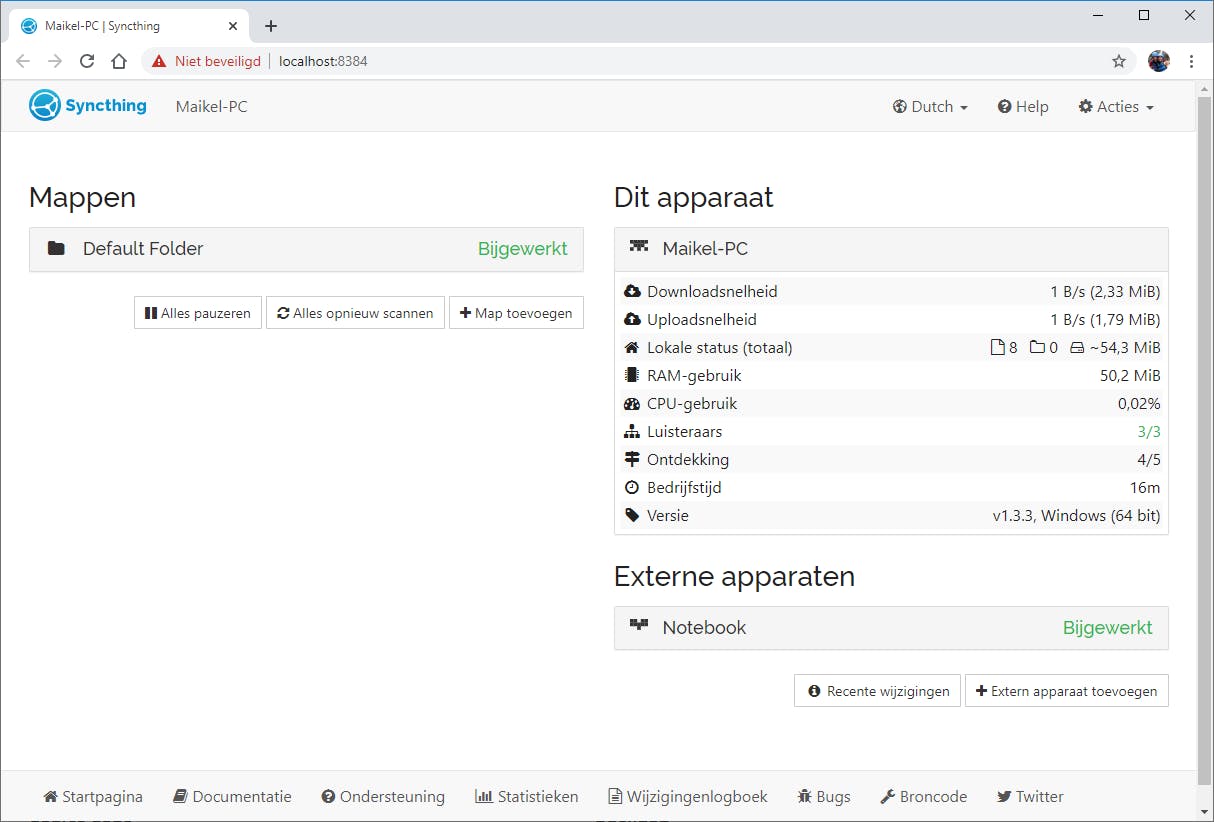The height and width of the screenshot is (822, 1214).
Task: Click the back navigation arrow
Action: (x=23, y=61)
